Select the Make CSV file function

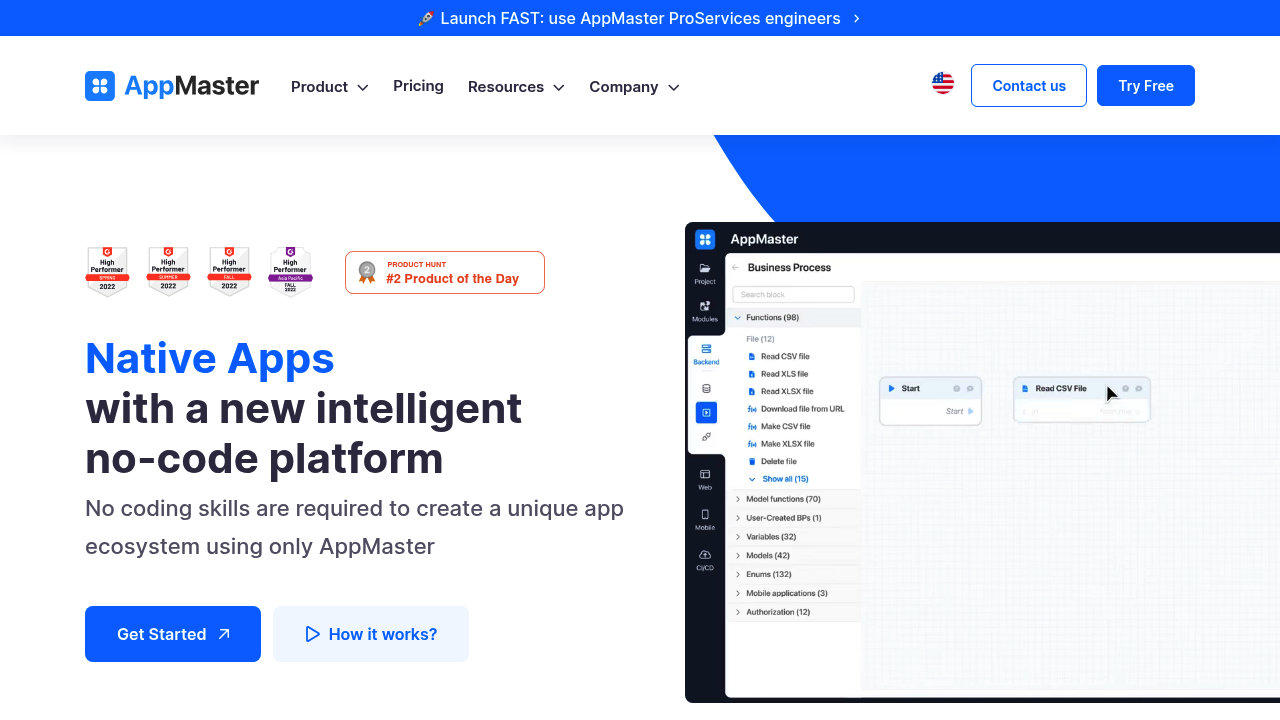[x=779, y=426]
